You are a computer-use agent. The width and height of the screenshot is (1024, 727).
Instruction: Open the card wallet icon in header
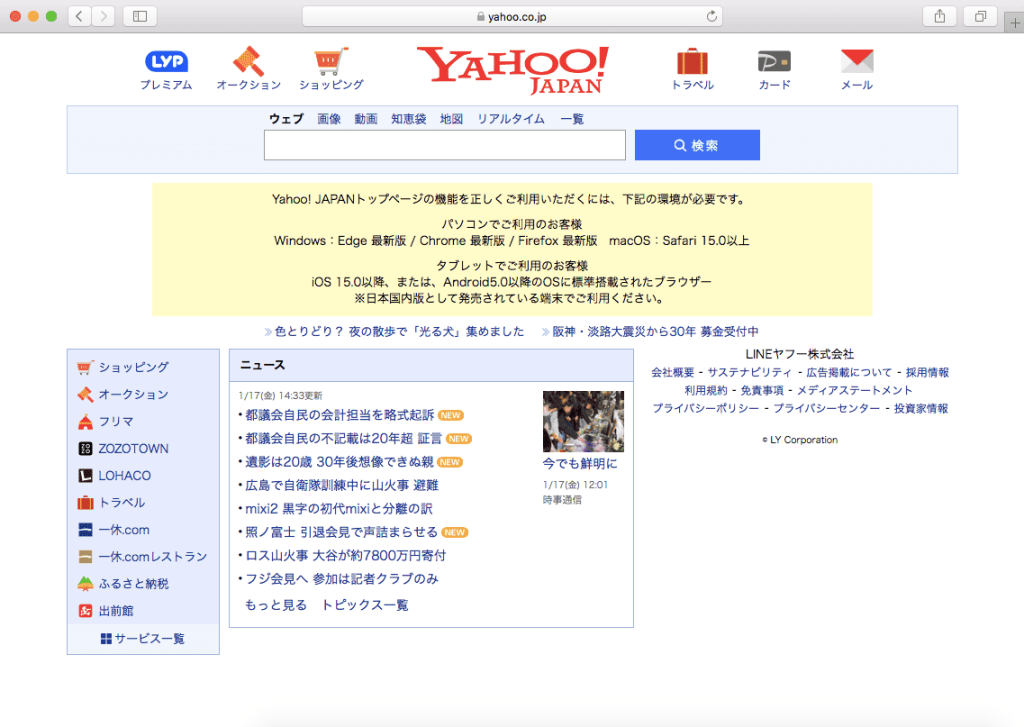point(774,61)
